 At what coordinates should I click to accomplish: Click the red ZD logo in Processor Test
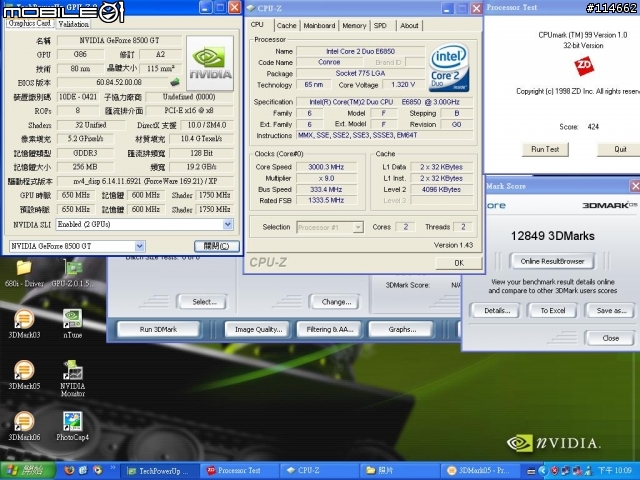tap(584, 66)
